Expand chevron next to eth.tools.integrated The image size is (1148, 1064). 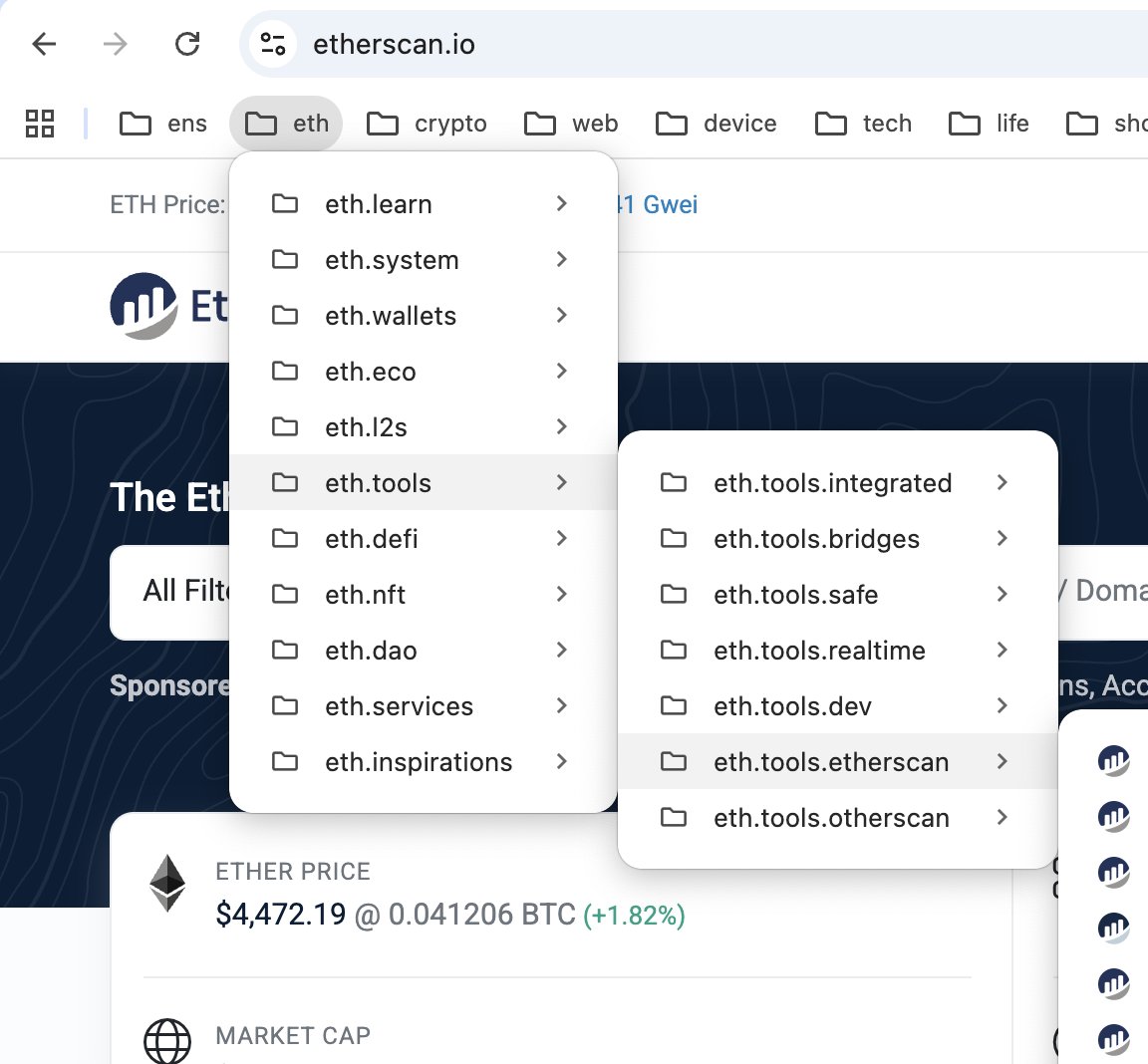[1003, 482]
